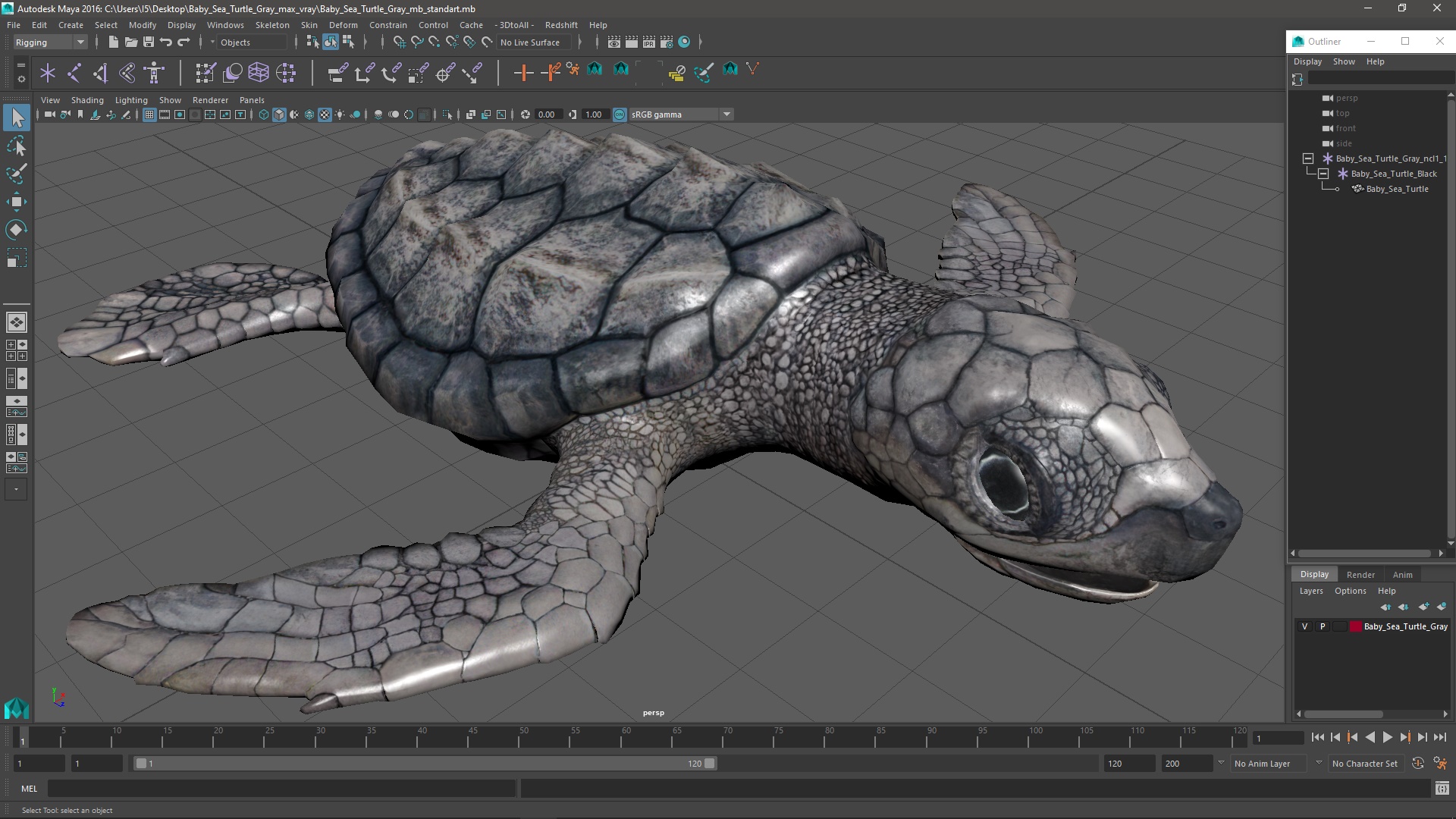Open the Objects selection mask dropdown
Viewport: 1456px width, 819px height.
[x=250, y=42]
